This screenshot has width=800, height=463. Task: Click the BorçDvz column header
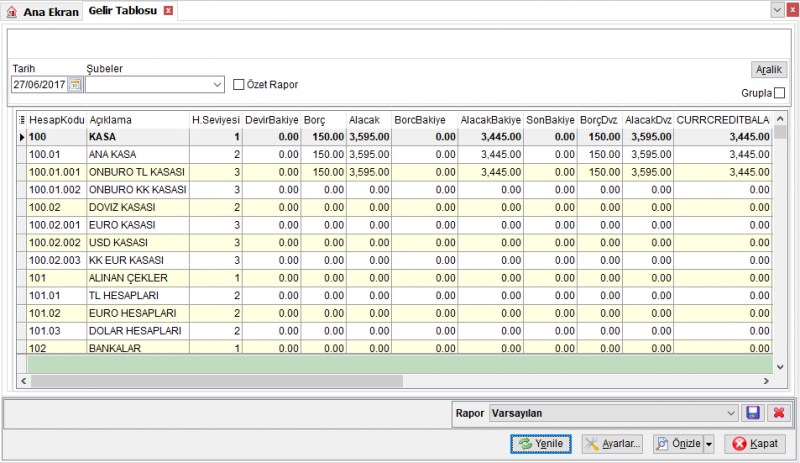click(600, 120)
